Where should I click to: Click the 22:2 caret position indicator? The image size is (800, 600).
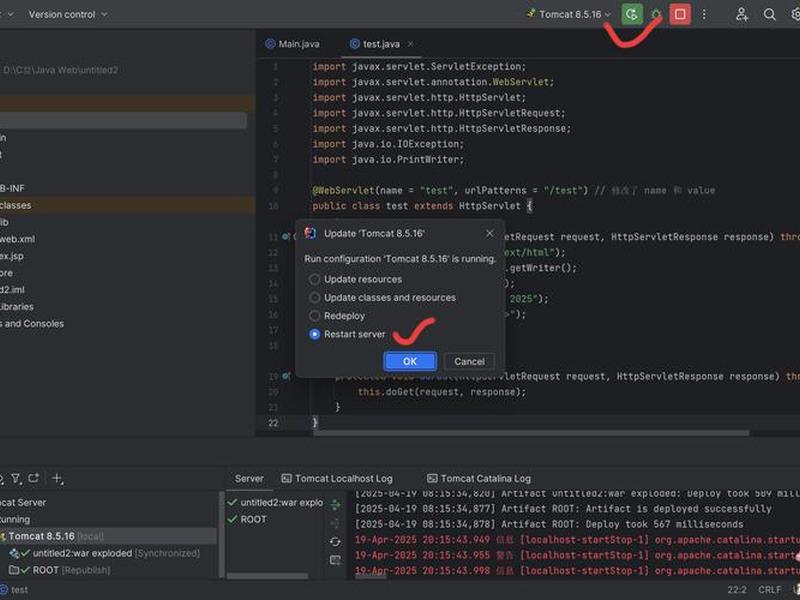pyautogui.click(x=737, y=590)
